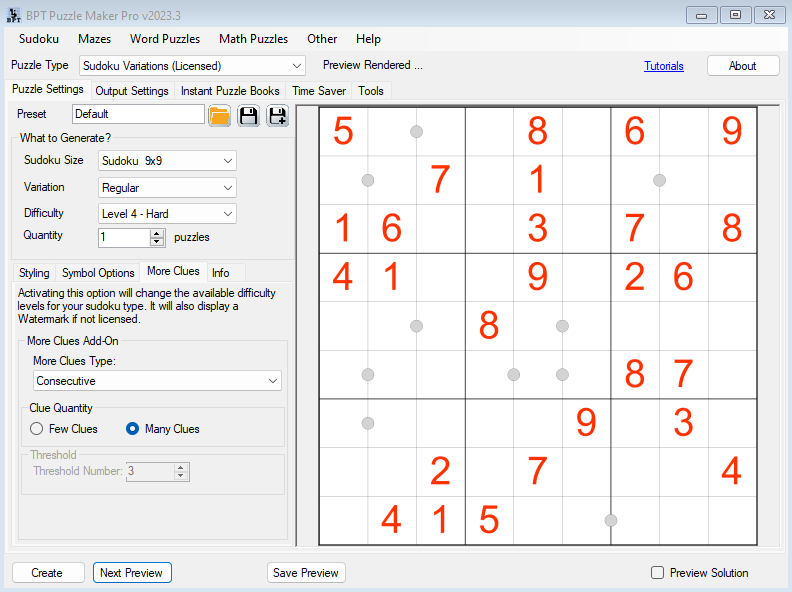Decrease puzzle quantity with down arrow
This screenshot has width=792, height=592.
tap(156, 242)
